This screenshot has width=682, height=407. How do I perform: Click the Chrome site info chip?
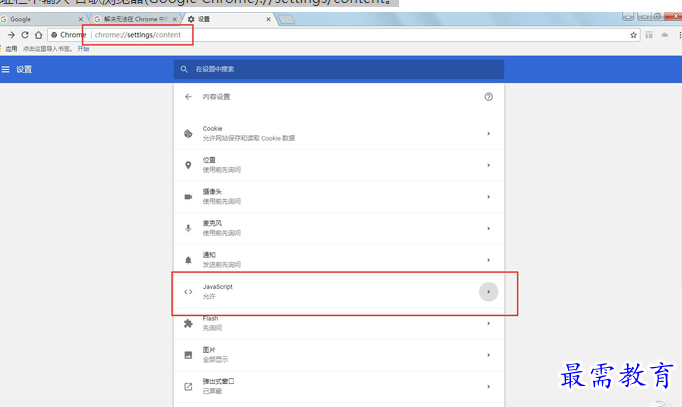68,35
